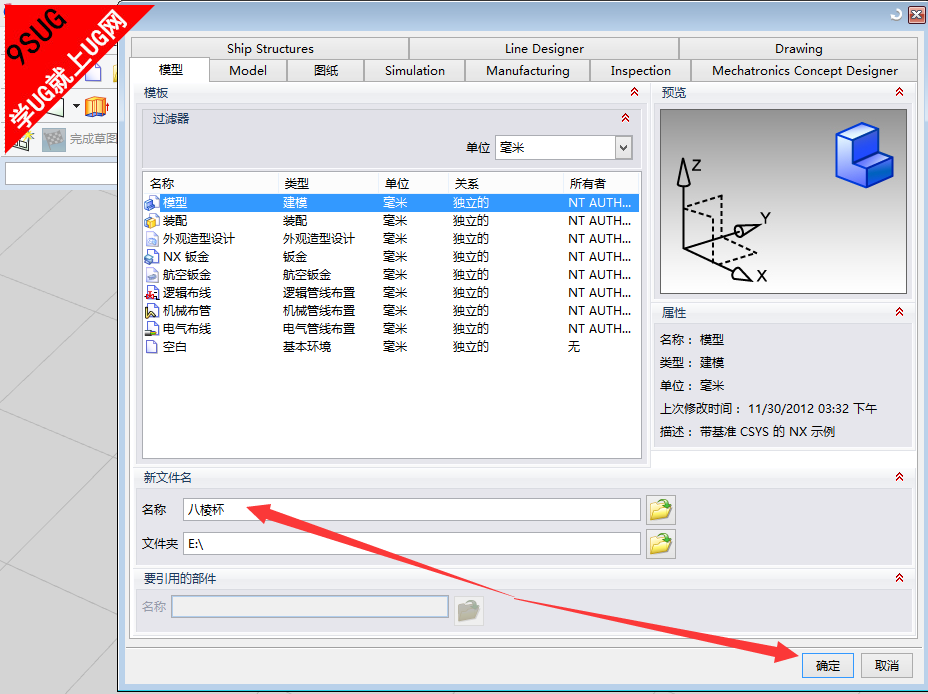Click the 逻辑布线 template icon
Viewport: 928px width, 694px height.
(x=152, y=293)
